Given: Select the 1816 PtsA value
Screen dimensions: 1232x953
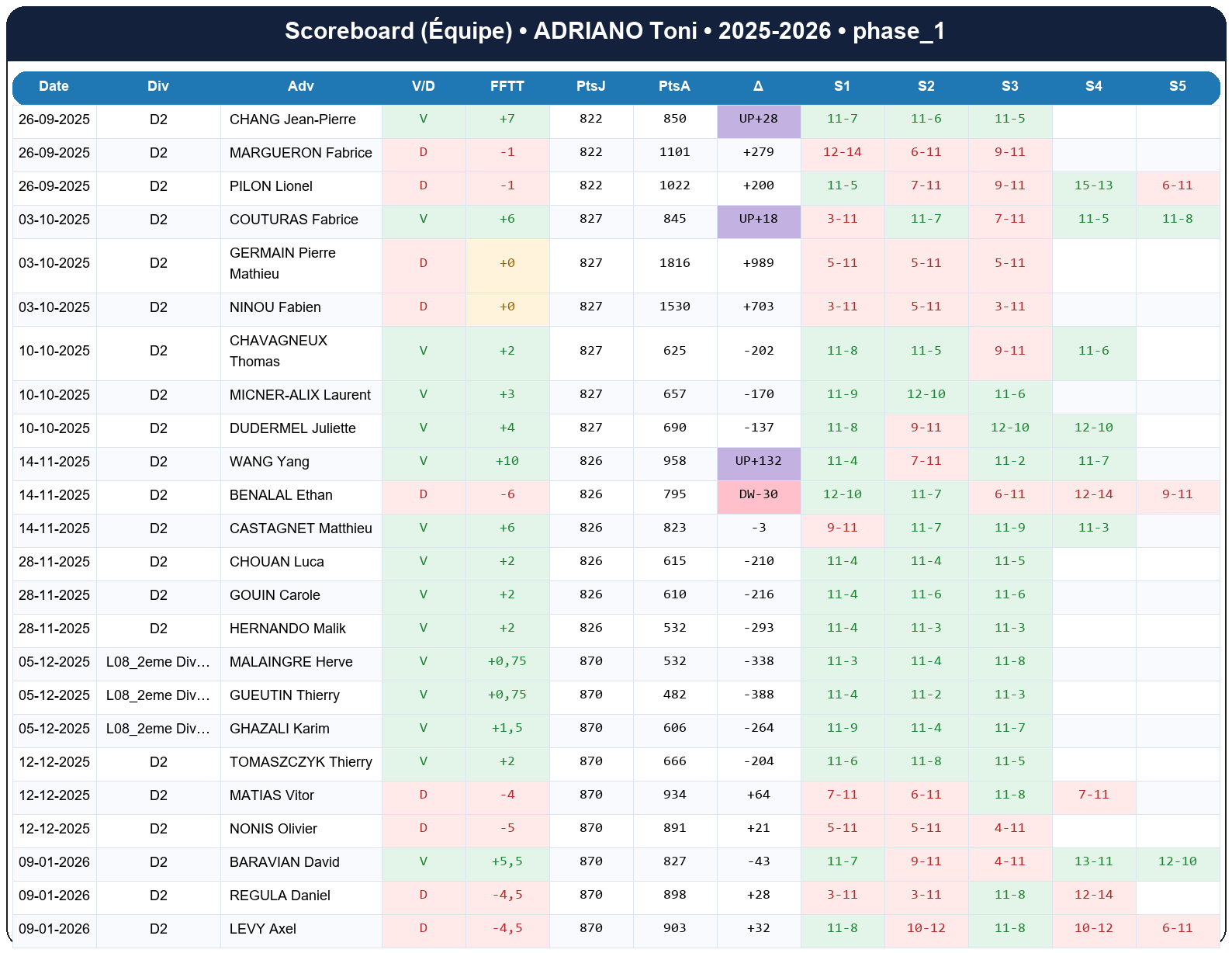Looking at the screenshot, I should pyautogui.click(x=674, y=263).
